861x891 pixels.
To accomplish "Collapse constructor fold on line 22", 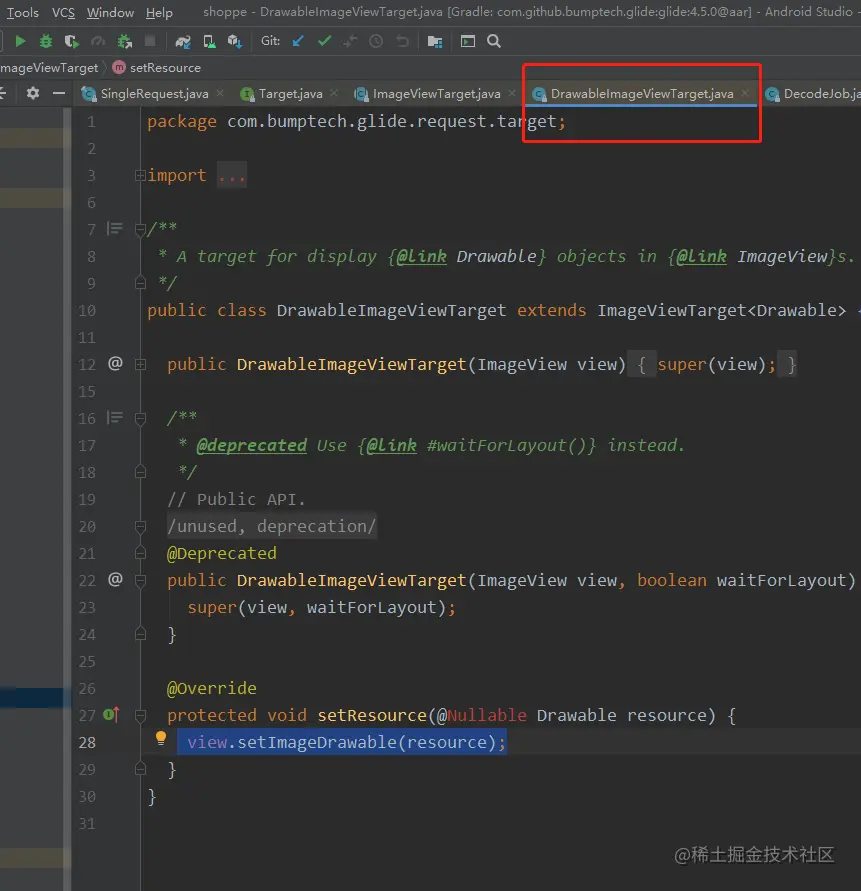I will point(140,581).
